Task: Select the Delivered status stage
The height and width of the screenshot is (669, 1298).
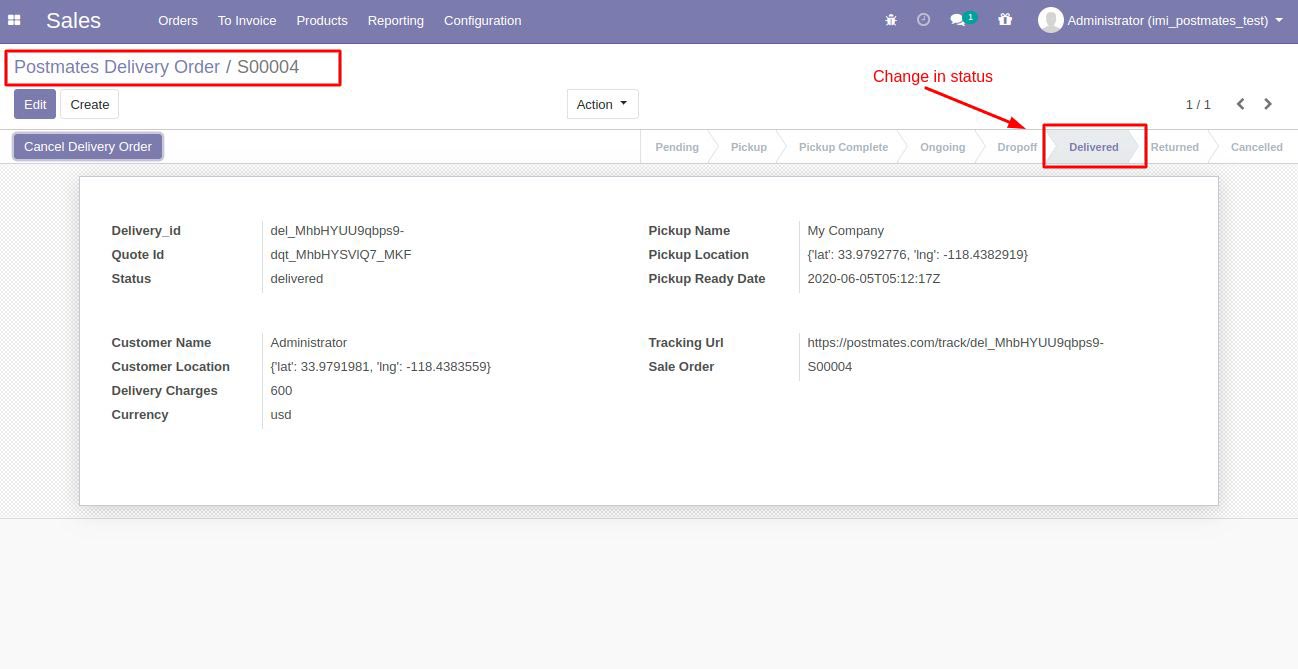Action: (1094, 147)
